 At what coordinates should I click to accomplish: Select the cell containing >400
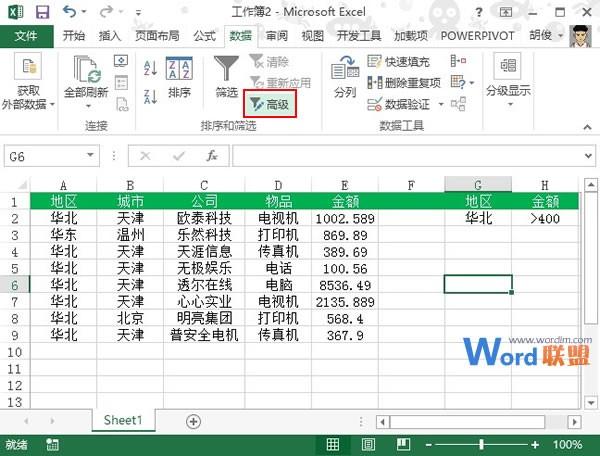[x=545, y=218]
